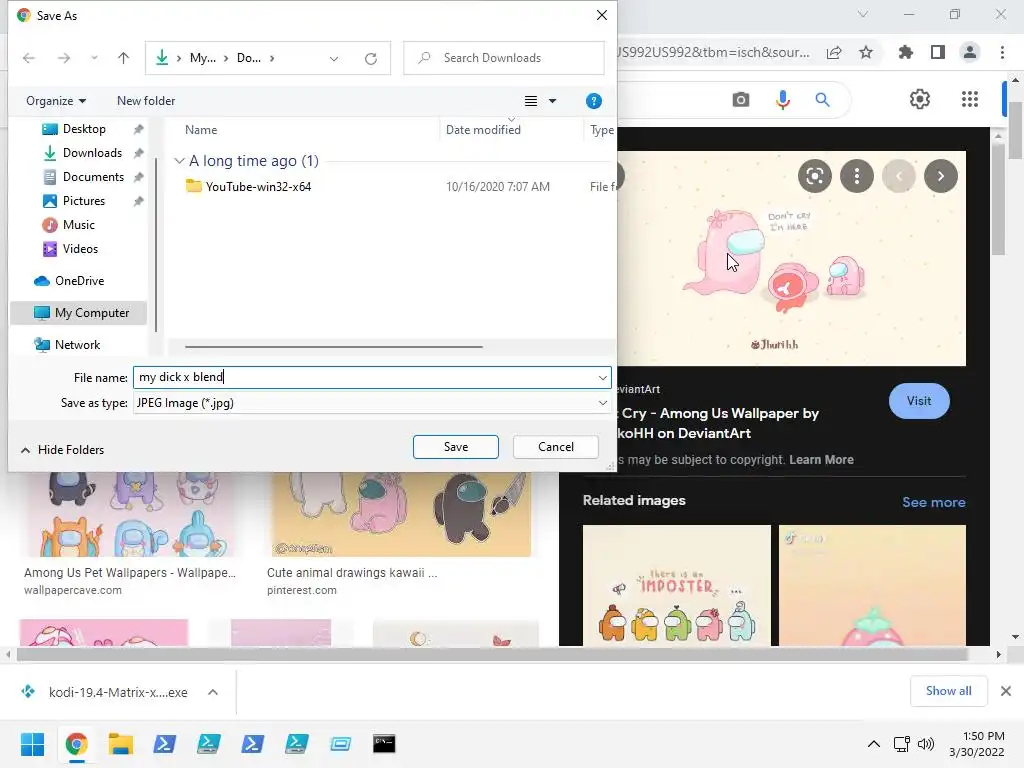This screenshot has width=1024, height=768.
Task: Open the Save As help icon
Action: point(594,101)
